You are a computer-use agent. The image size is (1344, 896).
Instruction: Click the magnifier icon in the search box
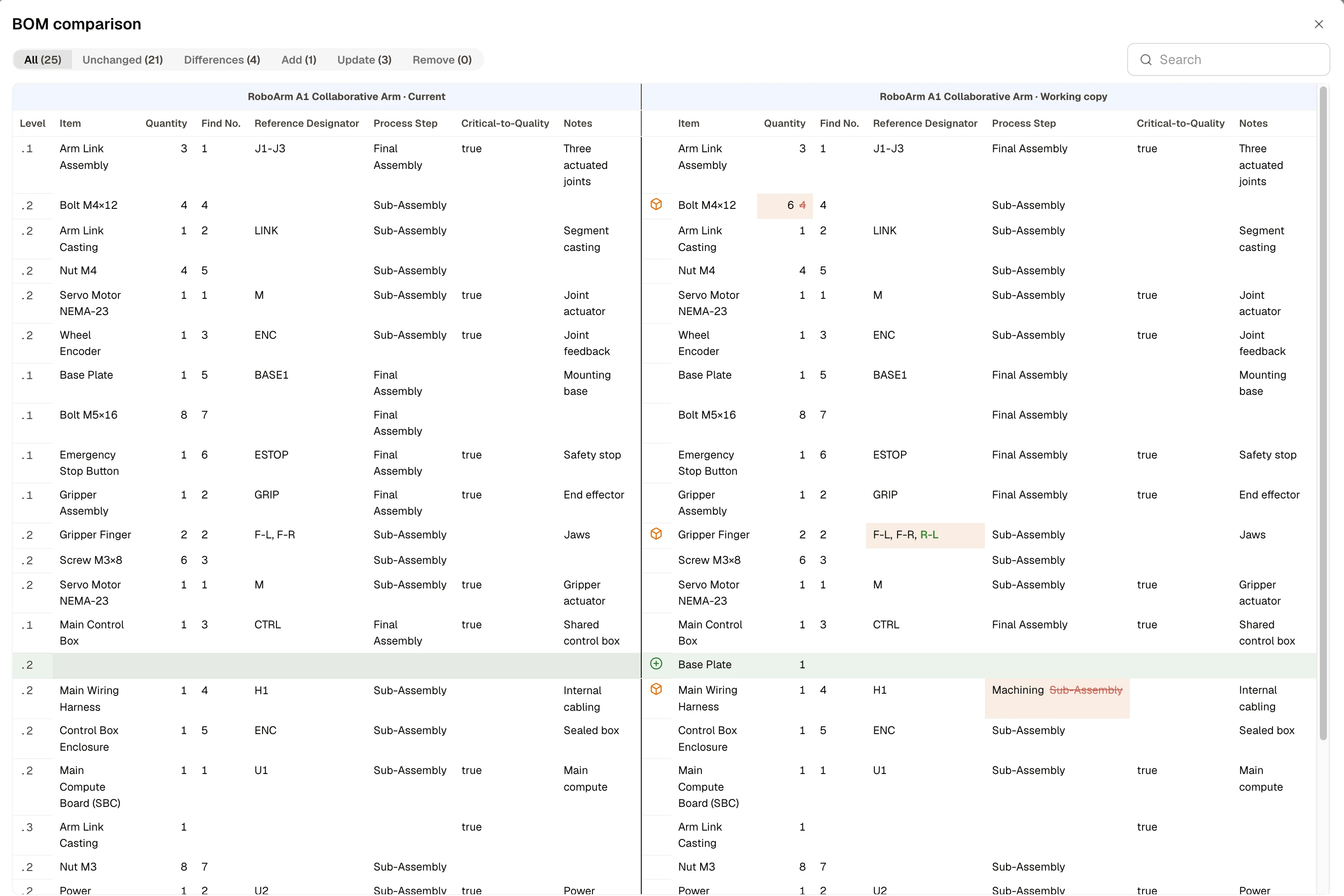pyautogui.click(x=1146, y=60)
